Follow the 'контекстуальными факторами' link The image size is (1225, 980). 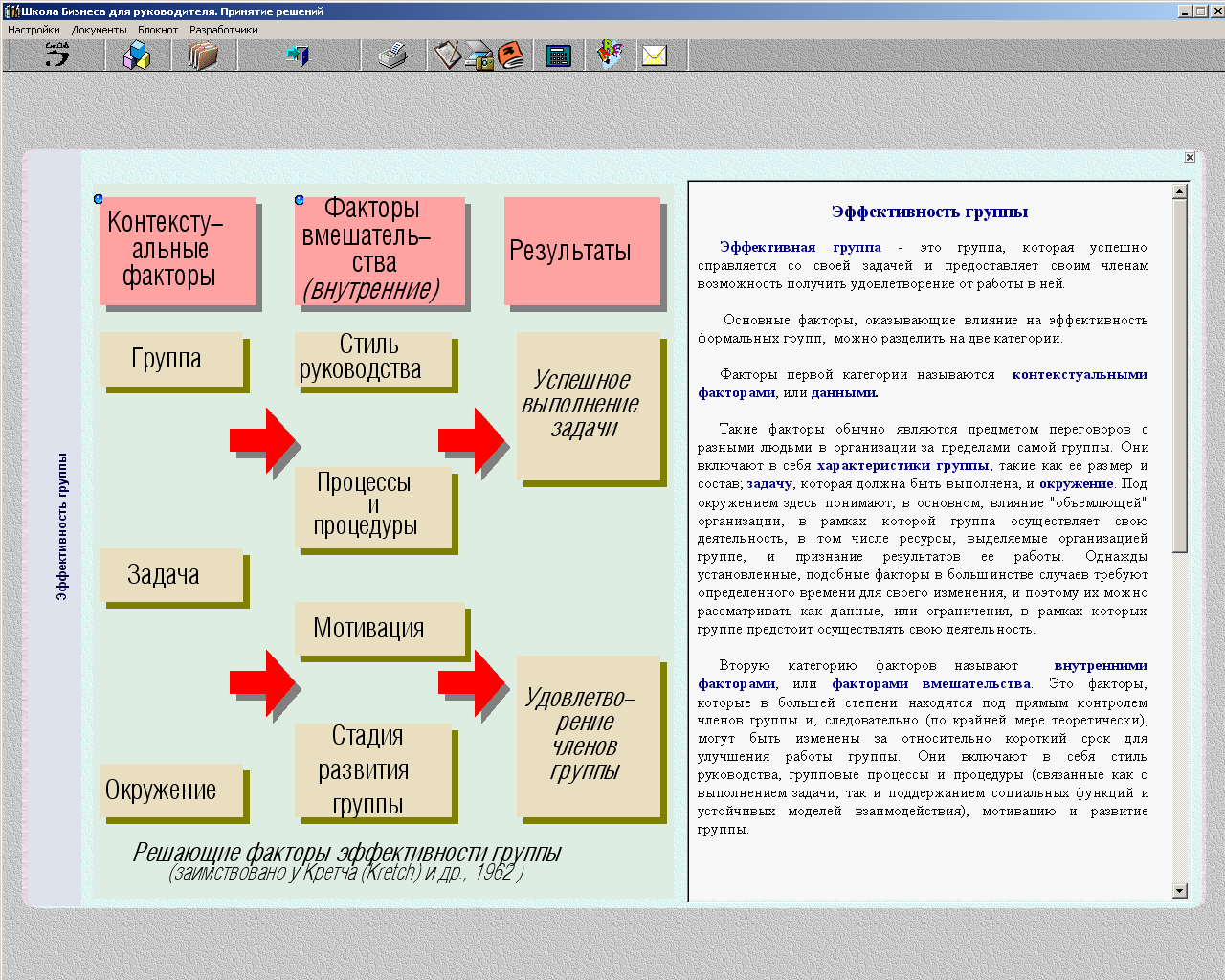coord(1080,374)
